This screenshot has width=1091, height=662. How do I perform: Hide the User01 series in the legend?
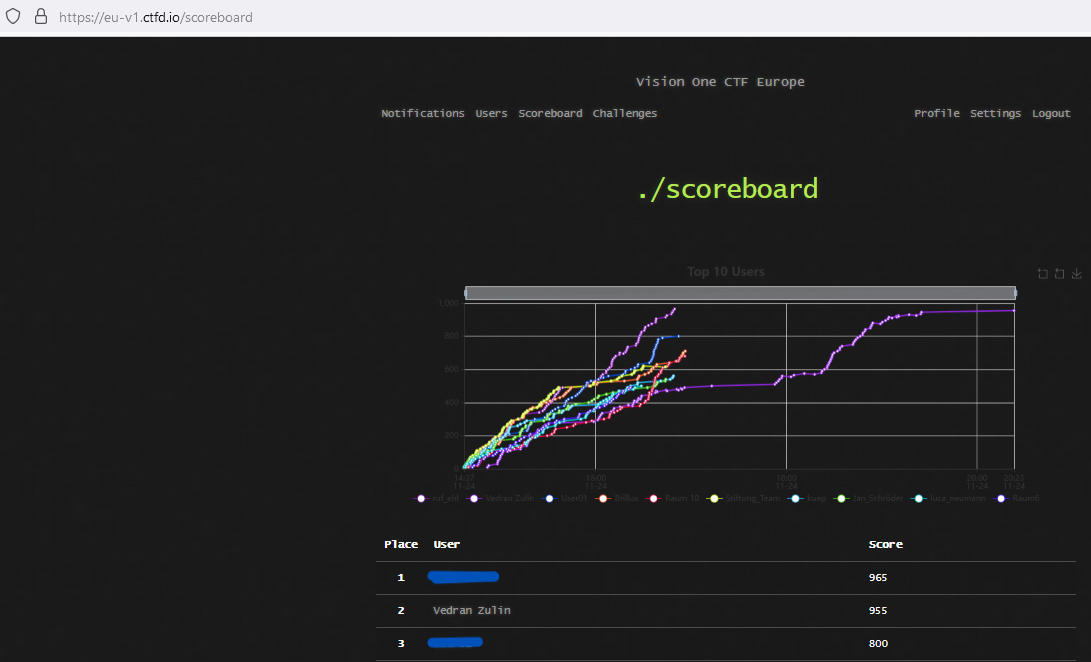click(x=570, y=498)
